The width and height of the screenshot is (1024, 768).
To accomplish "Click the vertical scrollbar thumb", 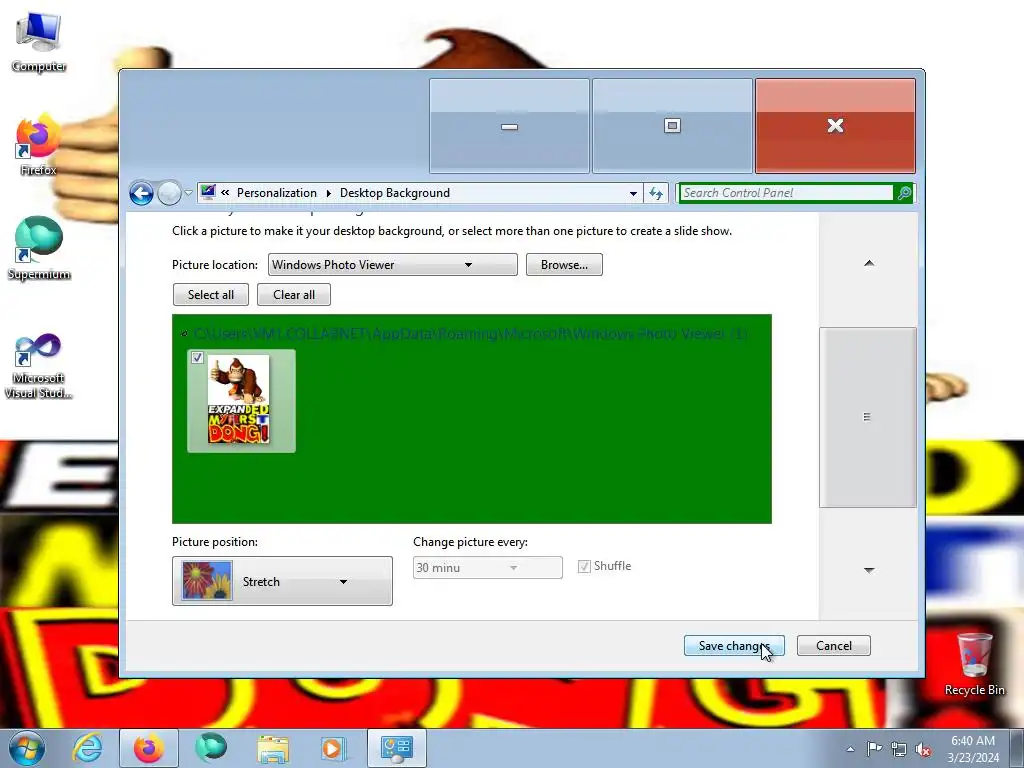I will click(x=868, y=417).
